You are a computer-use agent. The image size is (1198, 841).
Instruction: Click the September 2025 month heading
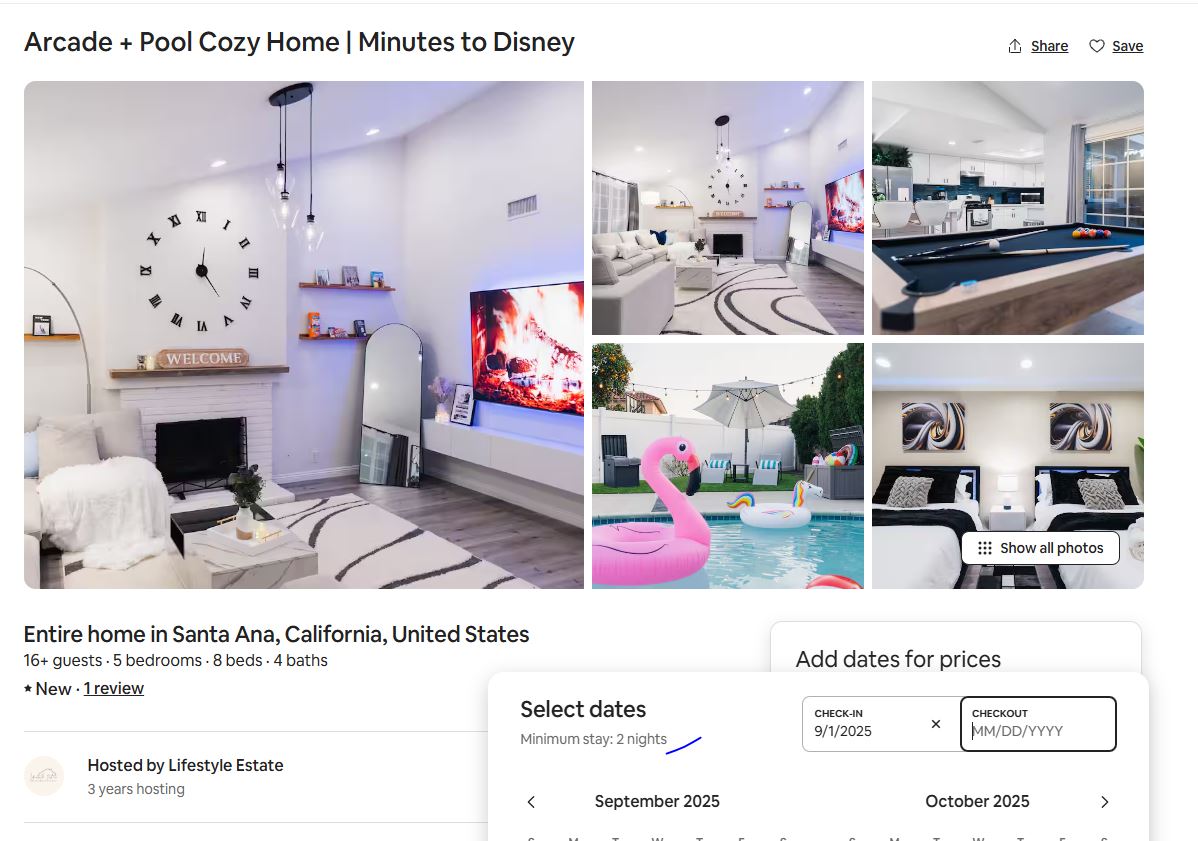(x=657, y=801)
